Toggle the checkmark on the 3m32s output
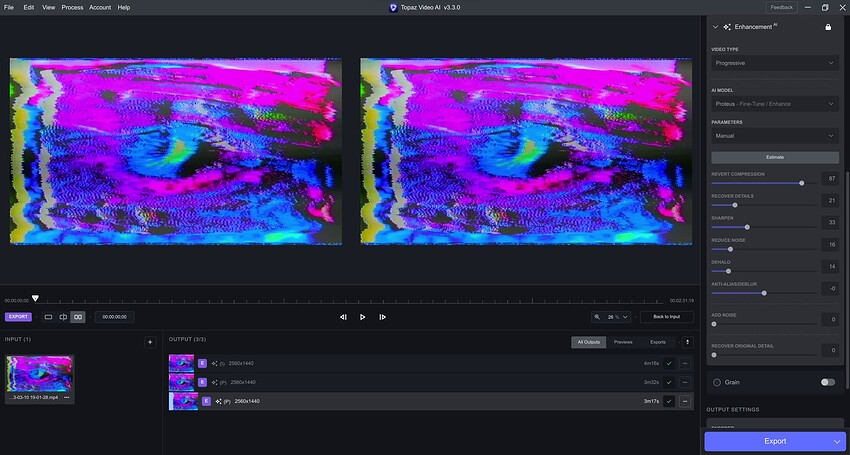850x455 pixels. pos(668,382)
